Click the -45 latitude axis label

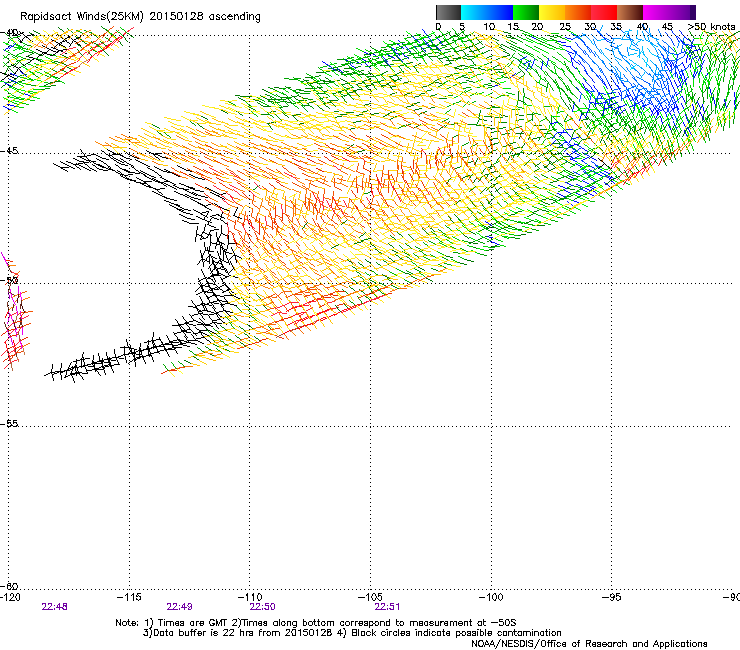coord(9,151)
